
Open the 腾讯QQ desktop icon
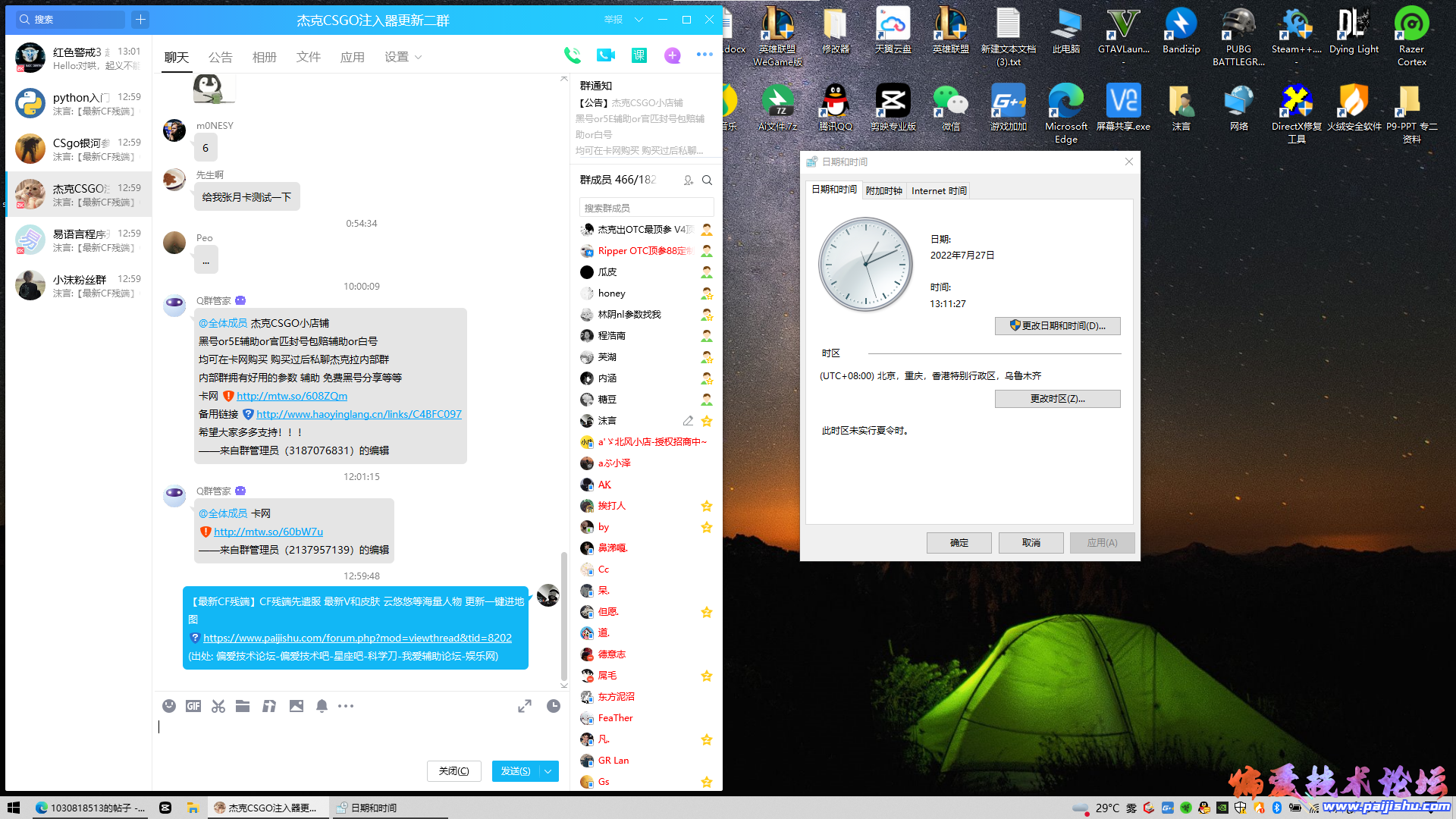(x=836, y=108)
